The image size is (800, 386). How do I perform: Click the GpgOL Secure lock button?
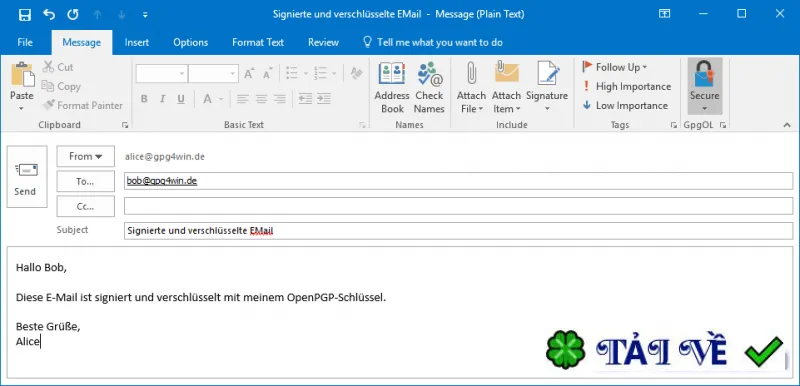coord(705,86)
